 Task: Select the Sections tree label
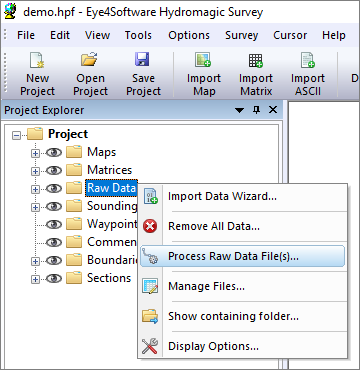point(109,278)
